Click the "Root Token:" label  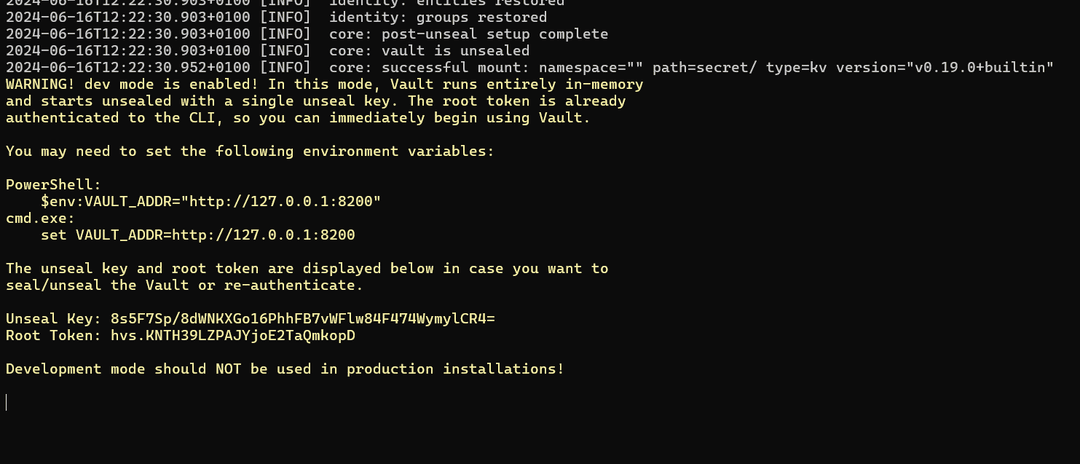(53, 336)
